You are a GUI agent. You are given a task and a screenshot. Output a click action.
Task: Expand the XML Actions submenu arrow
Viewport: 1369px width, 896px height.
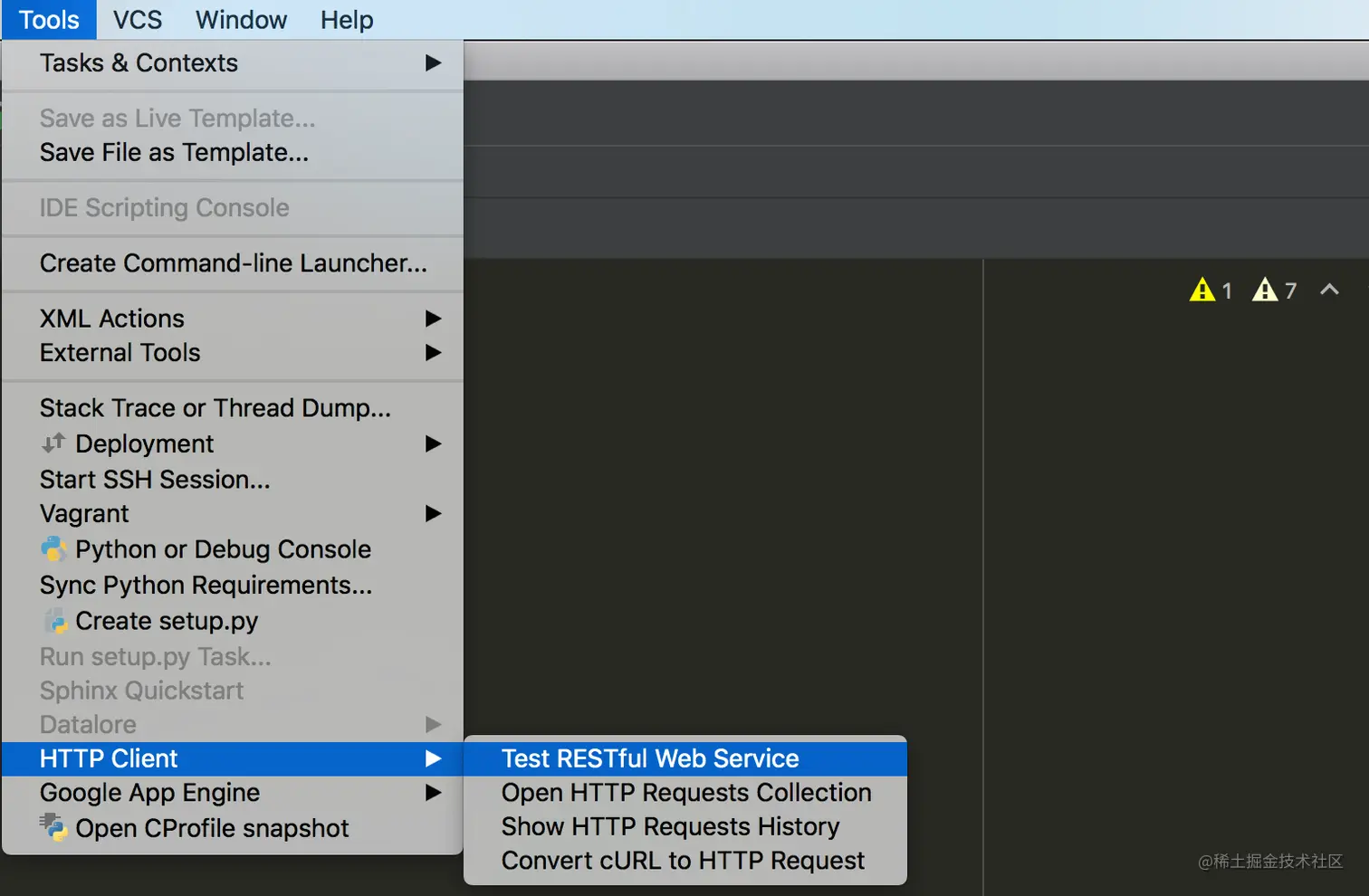[434, 319]
